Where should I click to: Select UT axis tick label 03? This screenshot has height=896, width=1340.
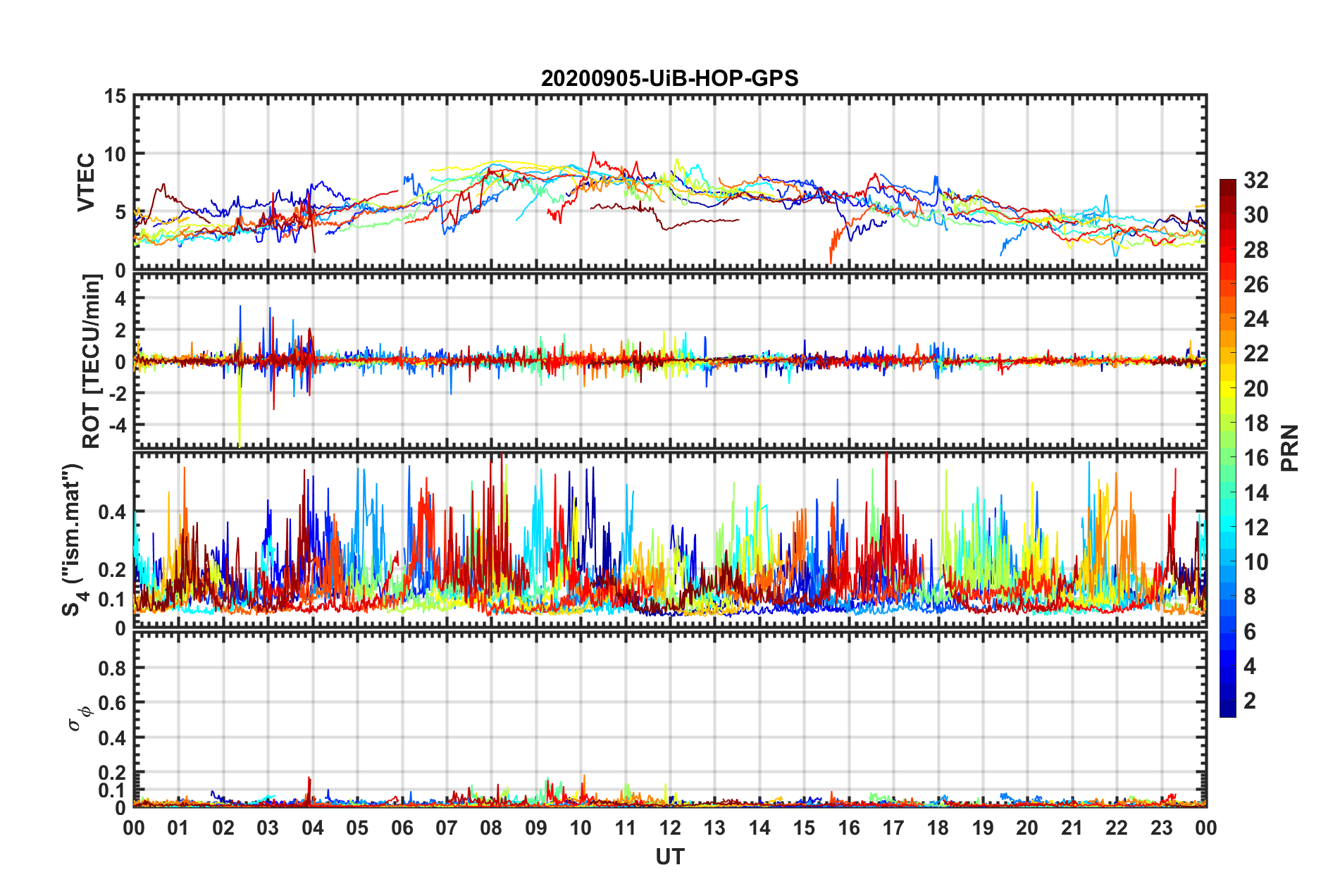coord(268,828)
